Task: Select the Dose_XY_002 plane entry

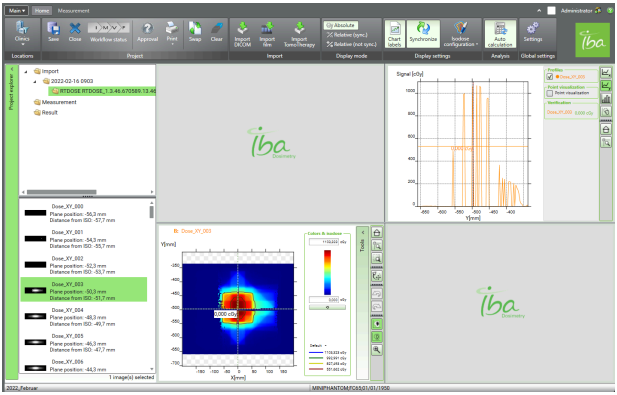Action: [x=83, y=265]
